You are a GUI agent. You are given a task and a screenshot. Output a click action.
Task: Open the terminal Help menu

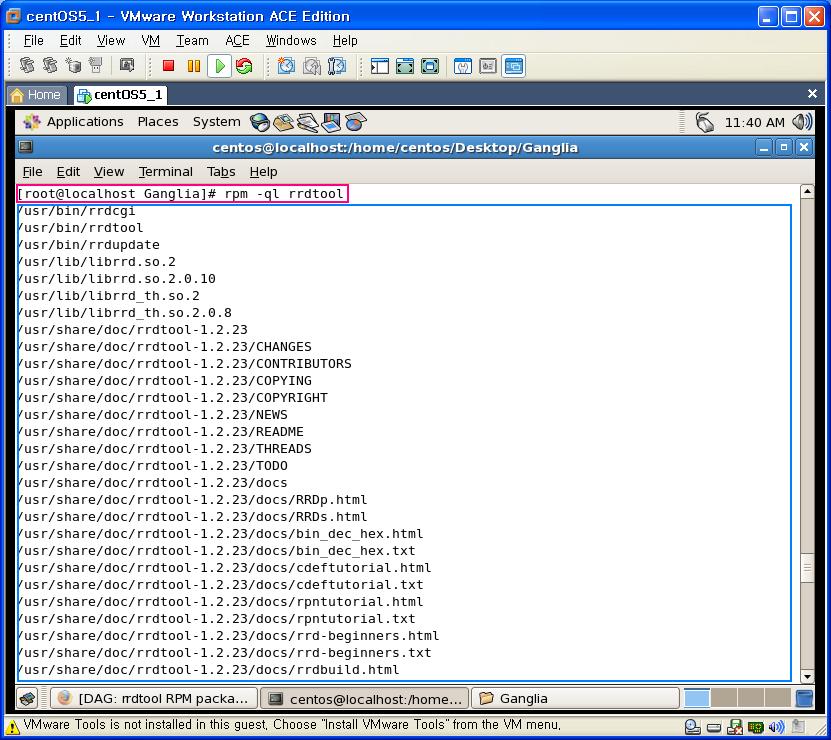263,172
